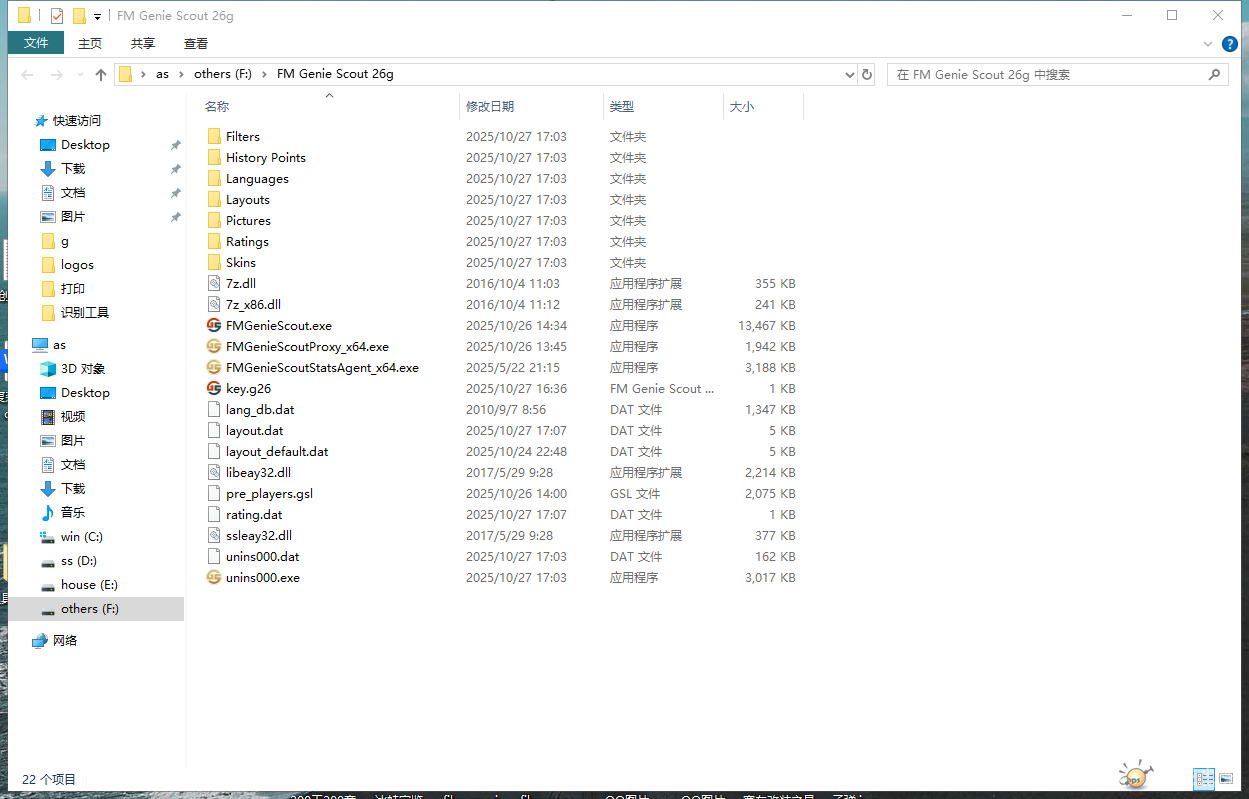Viewport: 1249px width, 799px height.
Task: Click the Up directory arrow icon
Action: click(100, 75)
